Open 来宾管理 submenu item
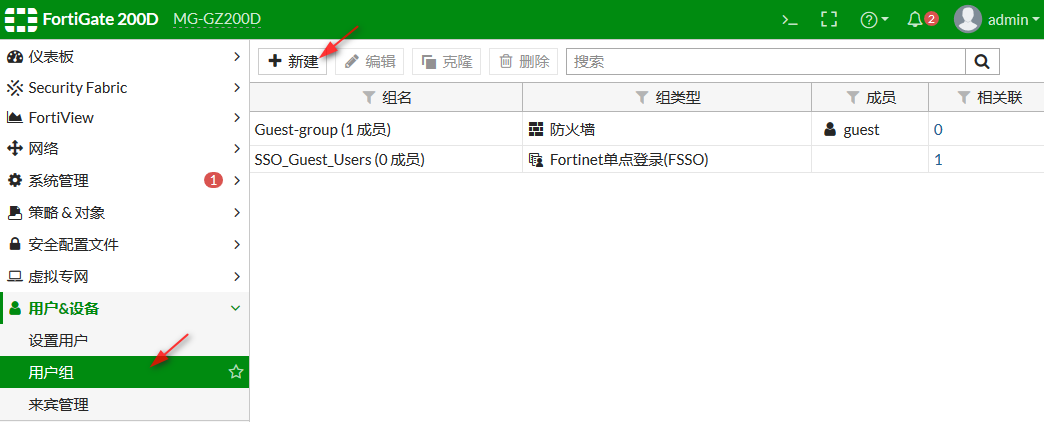This screenshot has width=1044, height=422. [x=125, y=404]
